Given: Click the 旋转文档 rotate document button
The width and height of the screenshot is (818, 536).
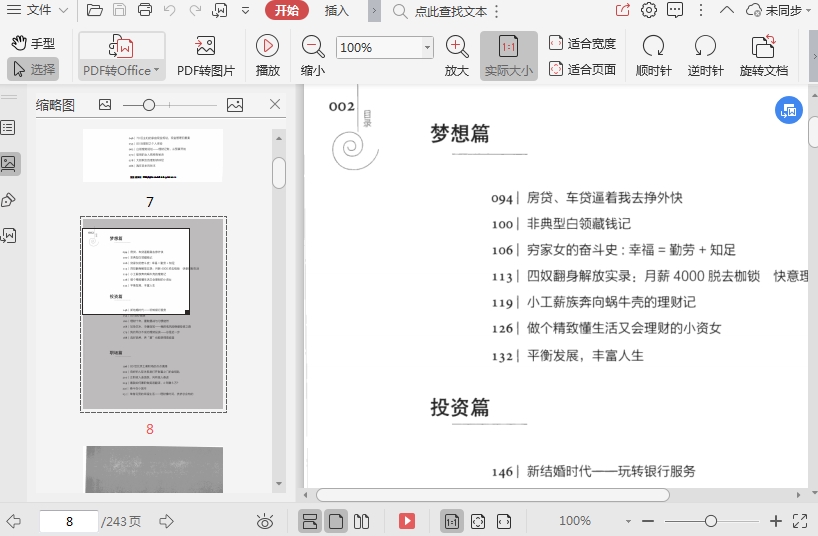Looking at the screenshot, I should click(x=764, y=56).
